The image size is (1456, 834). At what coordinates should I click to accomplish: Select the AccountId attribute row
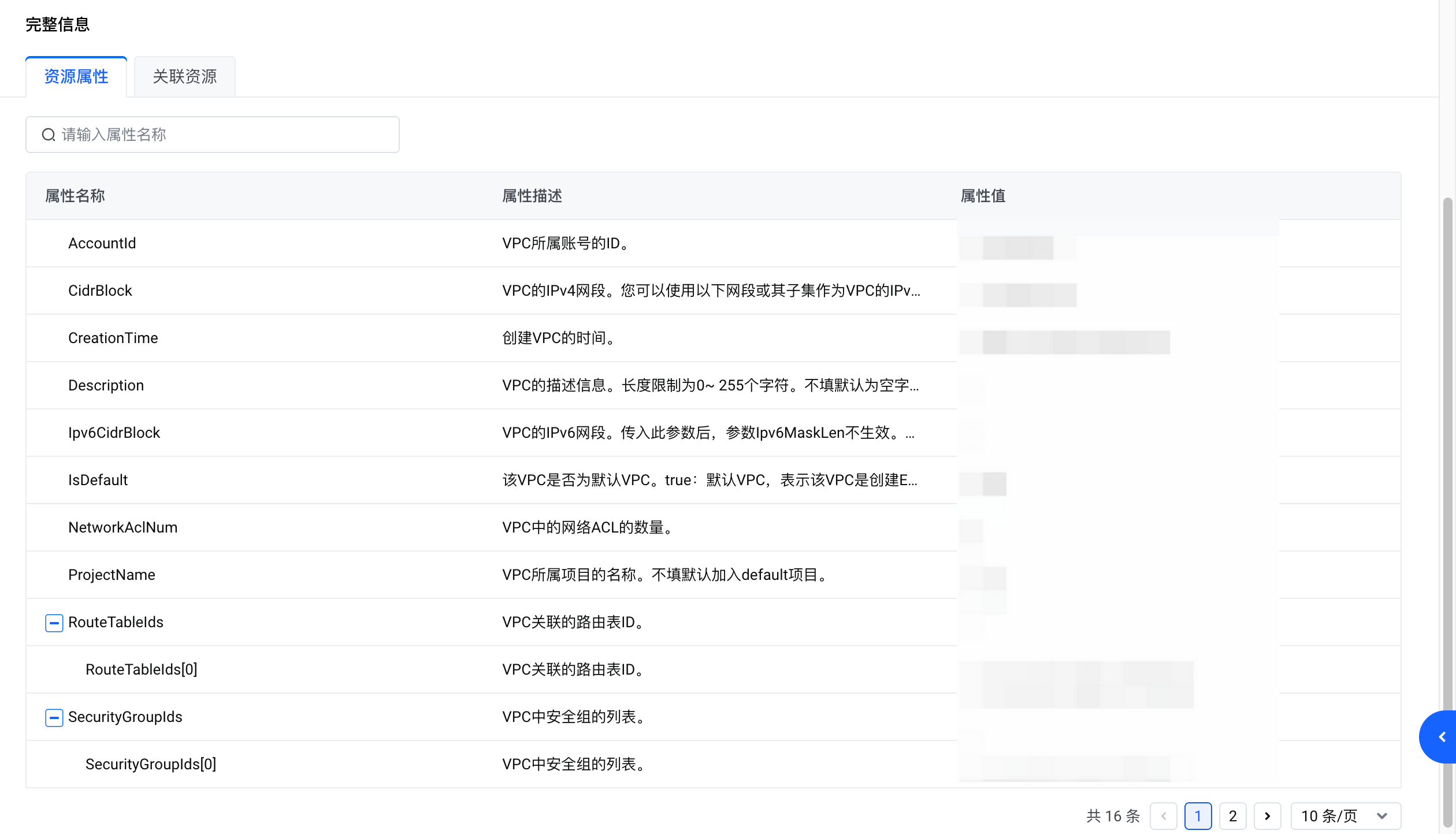(102, 243)
